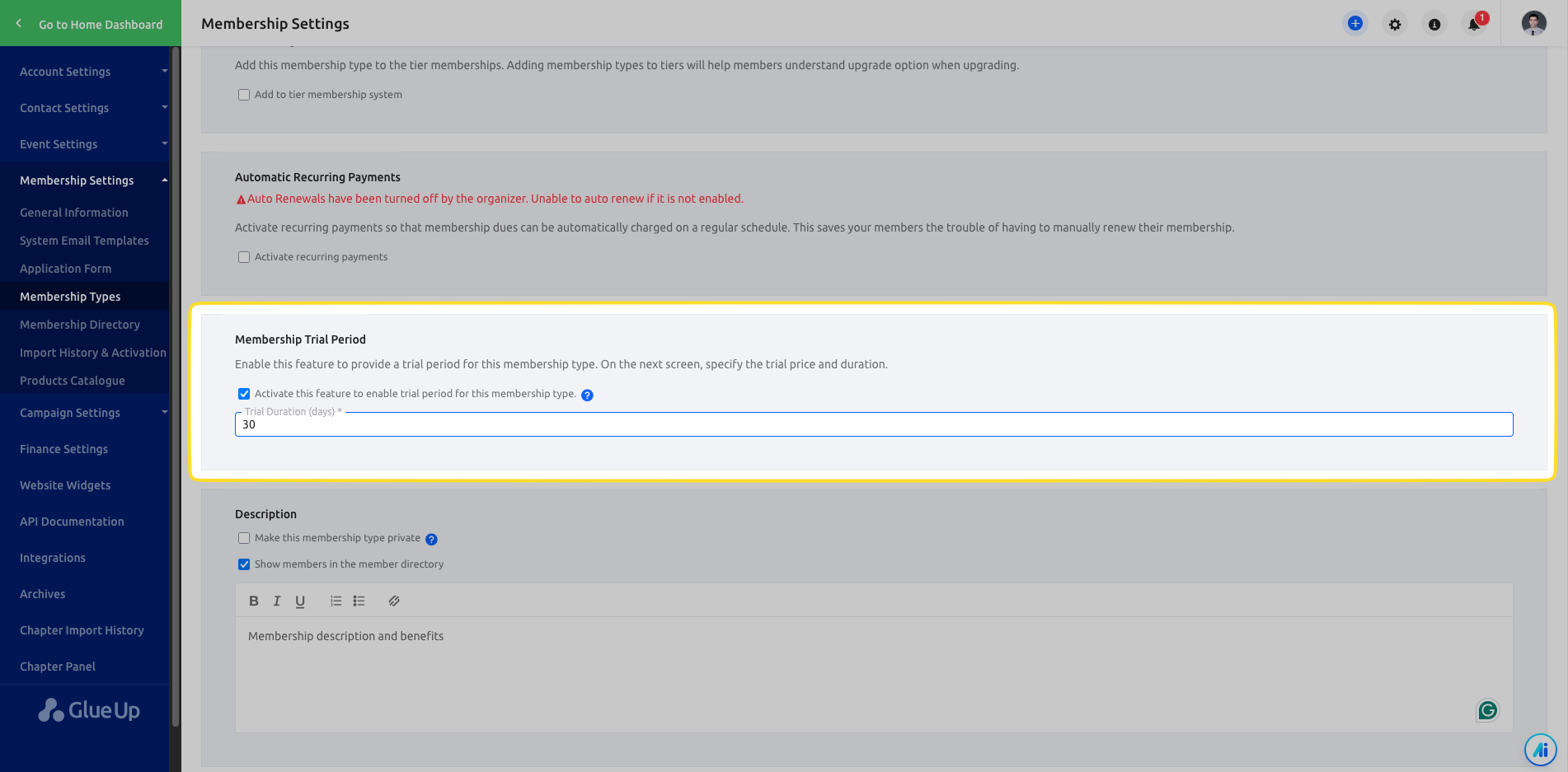Image resolution: width=1568 pixels, height=772 pixels.
Task: Check Activate recurring payments option
Action: (x=244, y=257)
